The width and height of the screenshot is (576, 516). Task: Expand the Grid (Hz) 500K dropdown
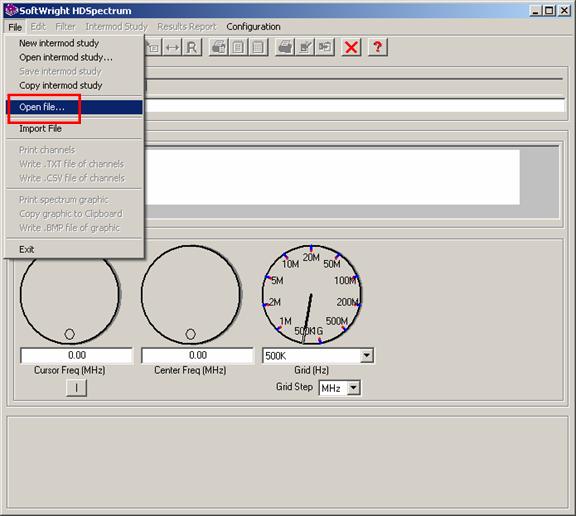(x=366, y=356)
